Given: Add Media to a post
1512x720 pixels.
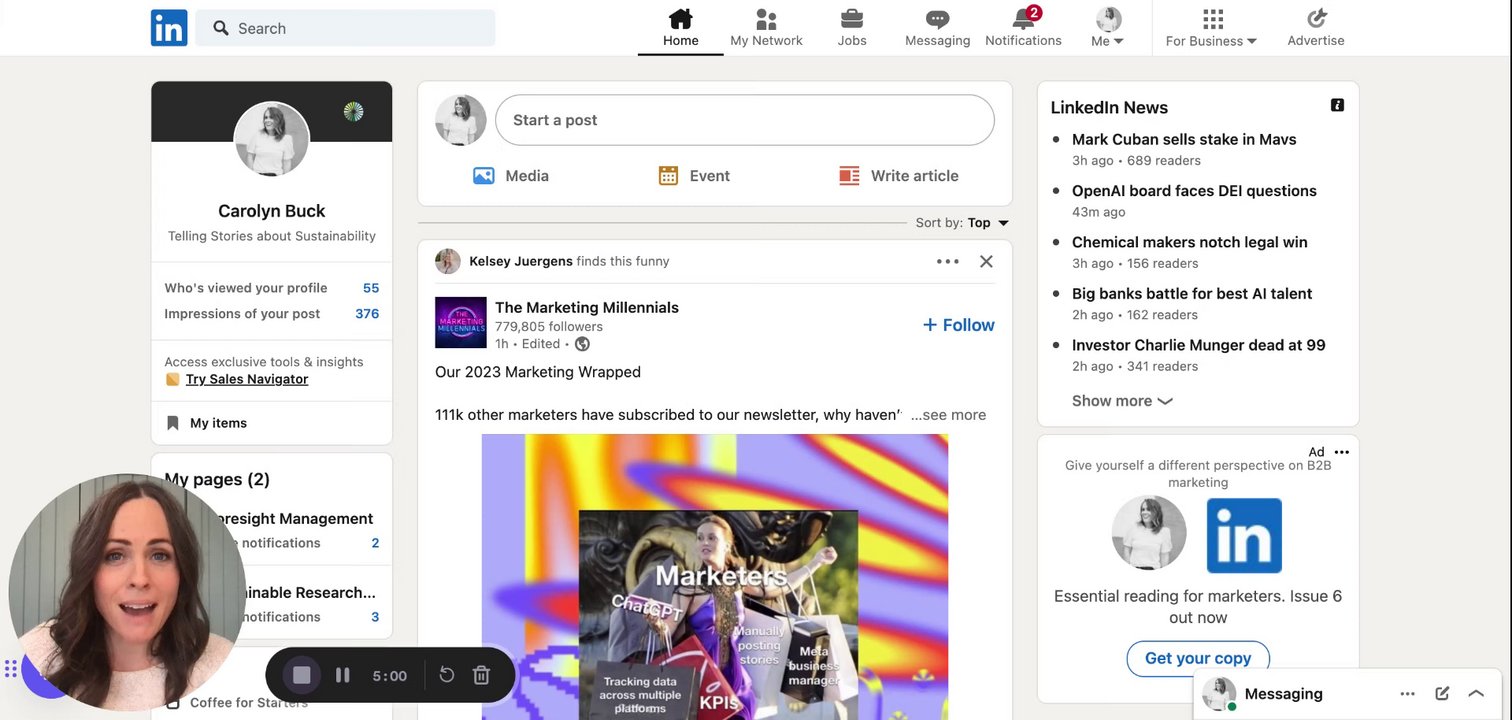Looking at the screenshot, I should click(511, 176).
